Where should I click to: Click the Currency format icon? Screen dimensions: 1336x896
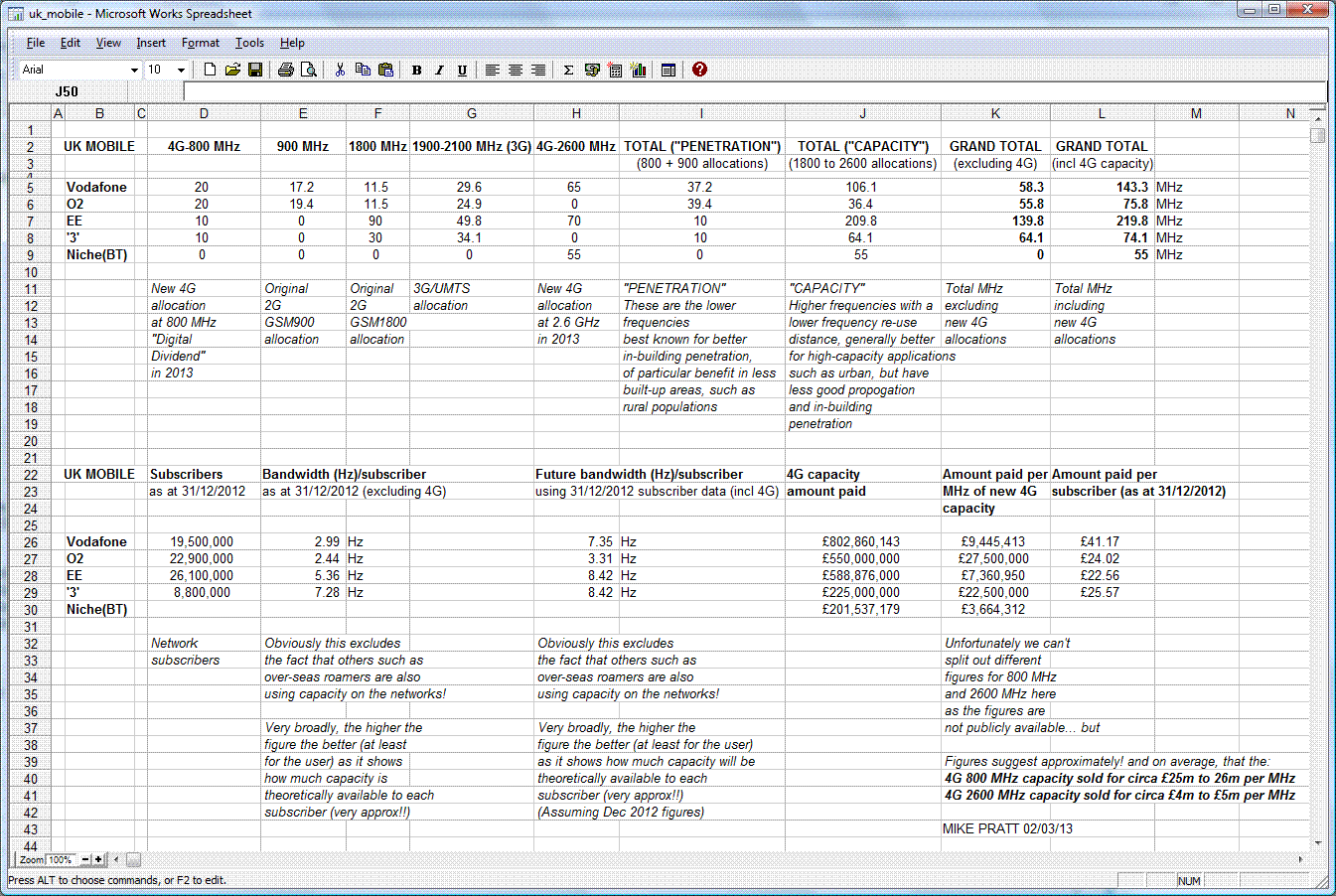[592, 70]
